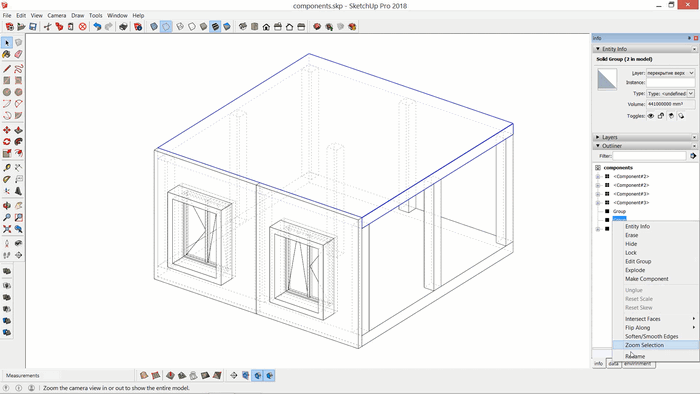Choose the Paint Bucket tool

tap(7, 54)
